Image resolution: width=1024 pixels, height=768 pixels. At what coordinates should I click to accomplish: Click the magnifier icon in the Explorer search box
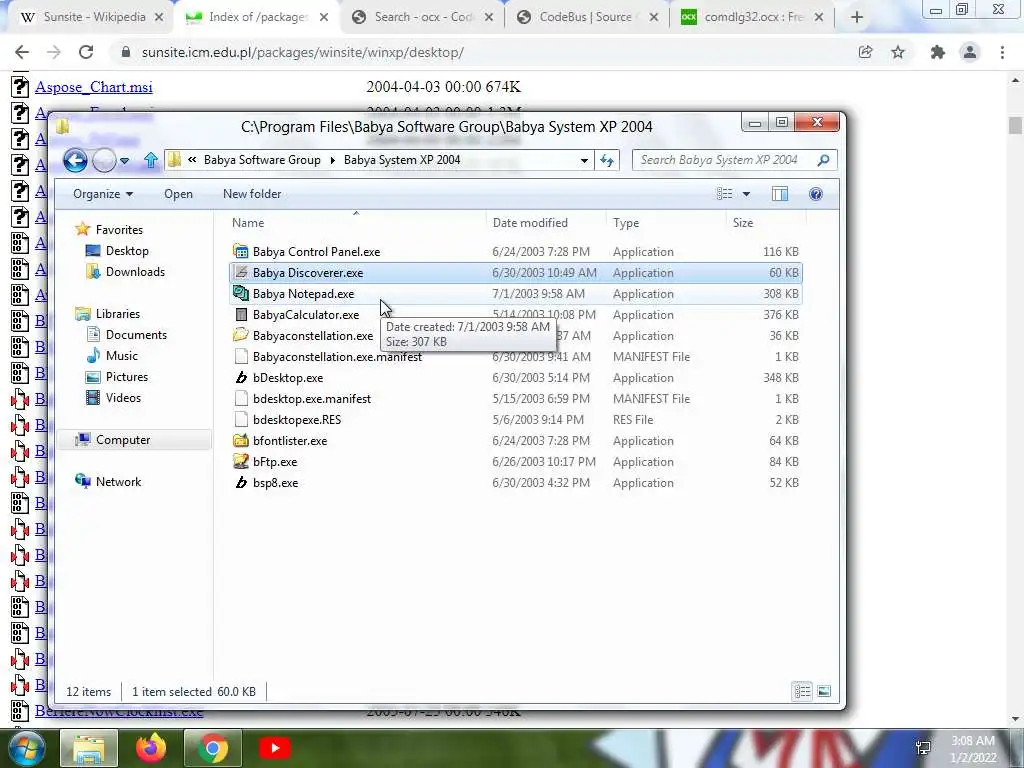coord(824,160)
